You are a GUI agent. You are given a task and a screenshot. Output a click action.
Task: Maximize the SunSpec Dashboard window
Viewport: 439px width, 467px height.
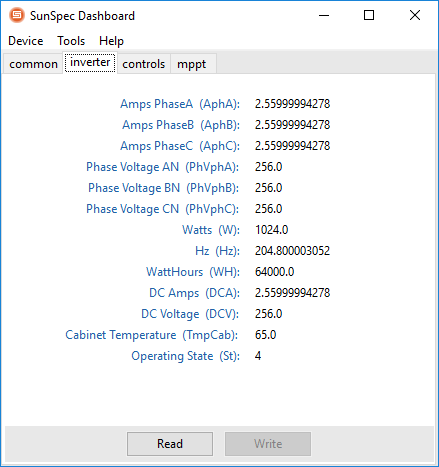(369, 15)
